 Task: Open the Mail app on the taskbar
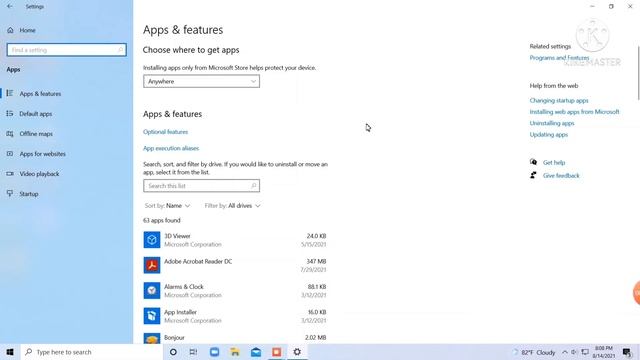point(256,352)
